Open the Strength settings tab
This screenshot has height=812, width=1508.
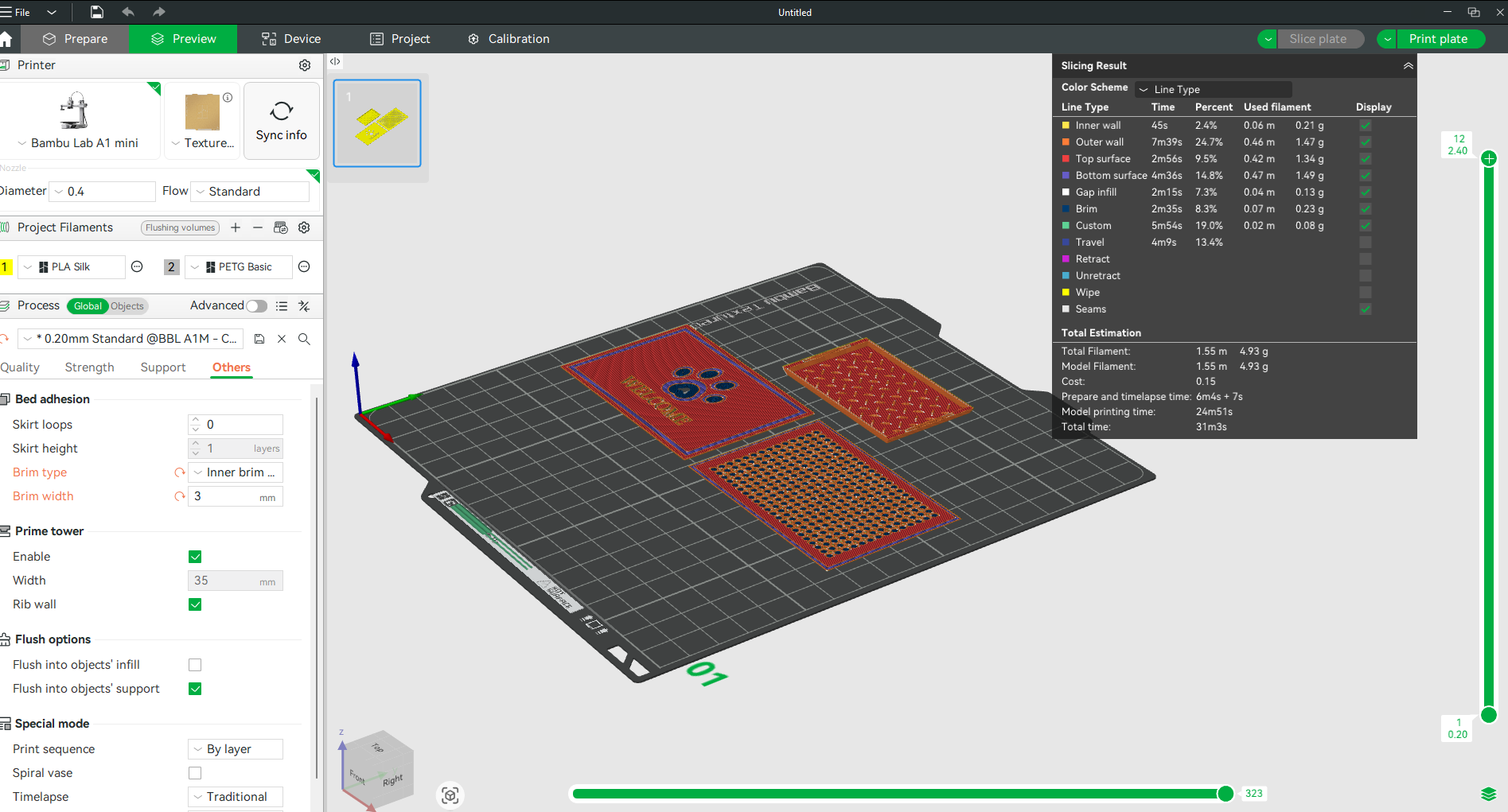89,367
